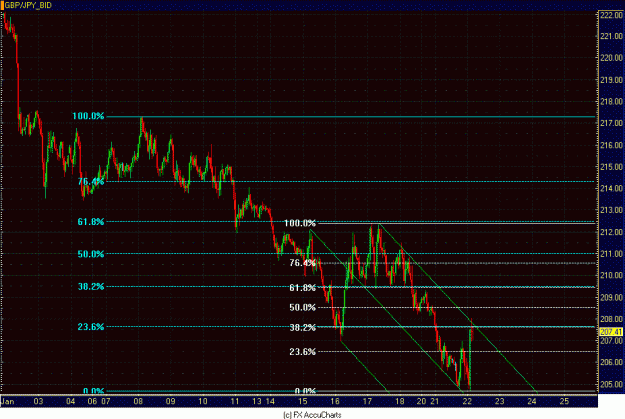
Task: Click the 25 date on time axis
Action: pyautogui.click(x=564, y=401)
